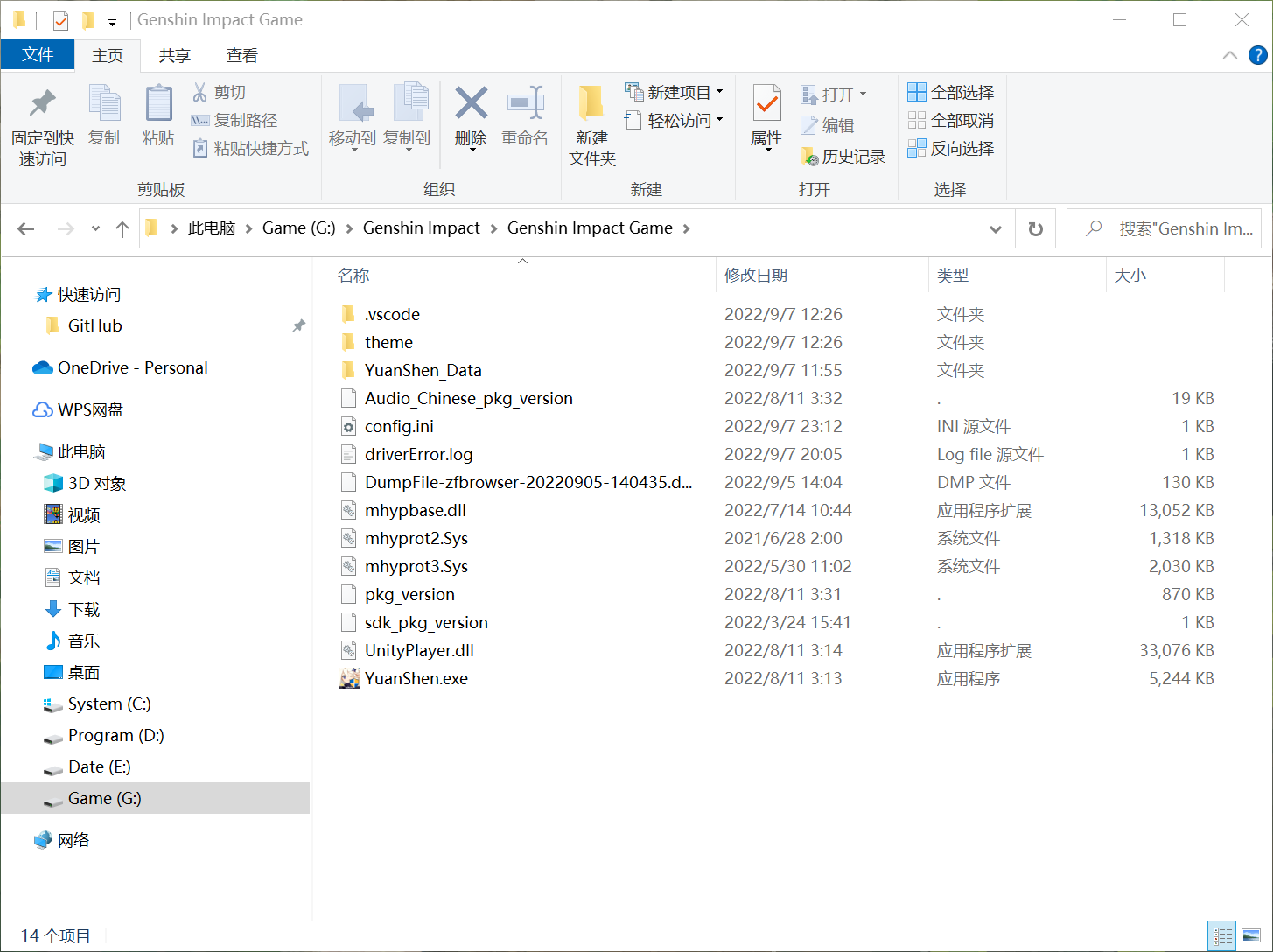Click 此电脑 in the address bar
This screenshot has height=952, width=1273.
pos(212,227)
